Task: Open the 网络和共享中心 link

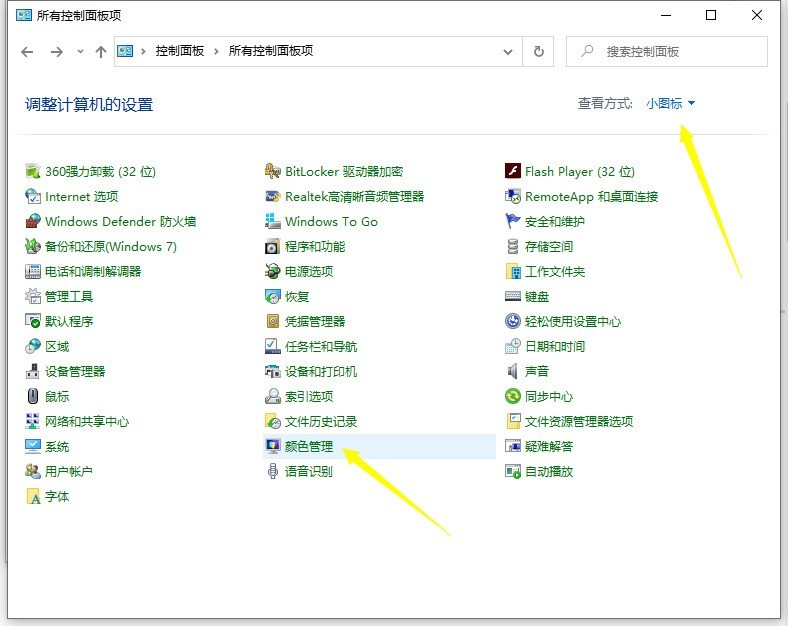Action: click(87, 422)
